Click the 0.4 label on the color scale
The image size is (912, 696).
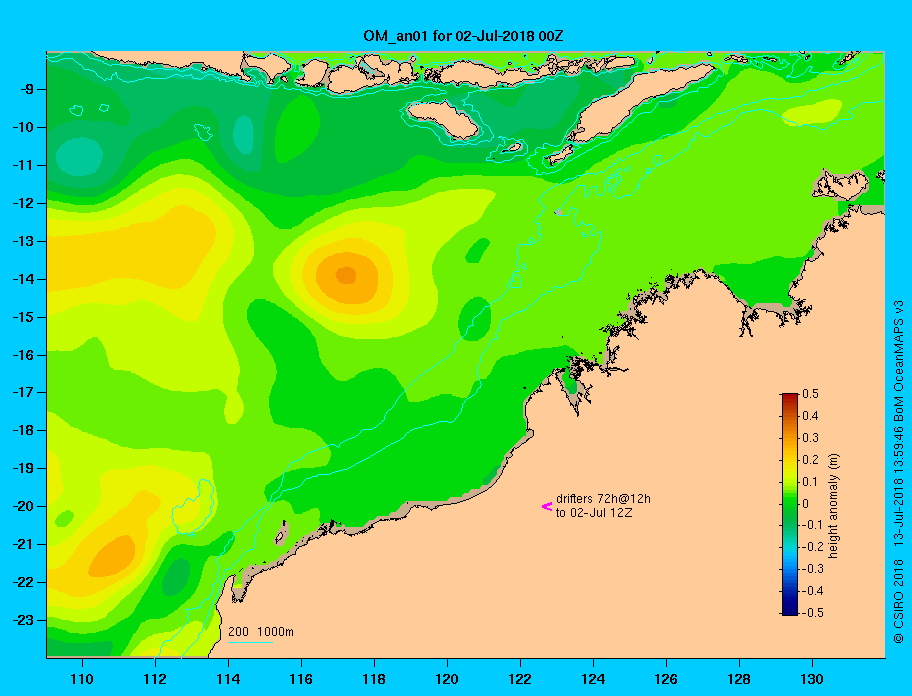pos(810,416)
